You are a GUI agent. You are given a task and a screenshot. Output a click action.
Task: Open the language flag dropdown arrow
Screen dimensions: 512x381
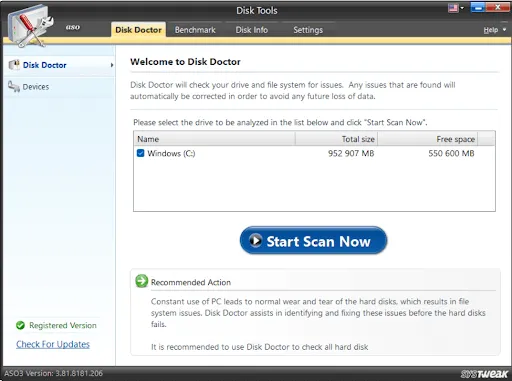462,8
